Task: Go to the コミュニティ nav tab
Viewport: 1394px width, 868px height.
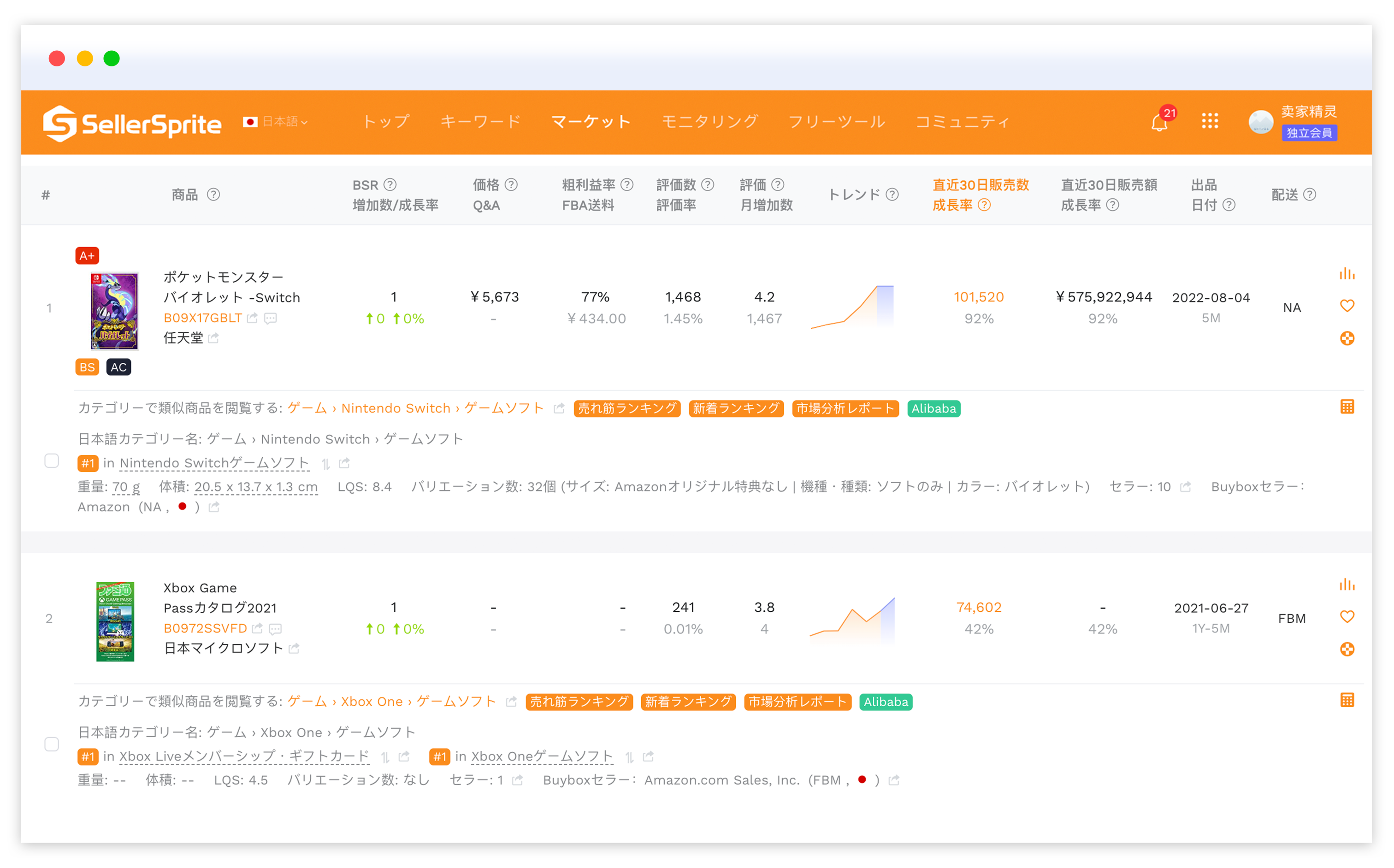Action: pos(962,122)
